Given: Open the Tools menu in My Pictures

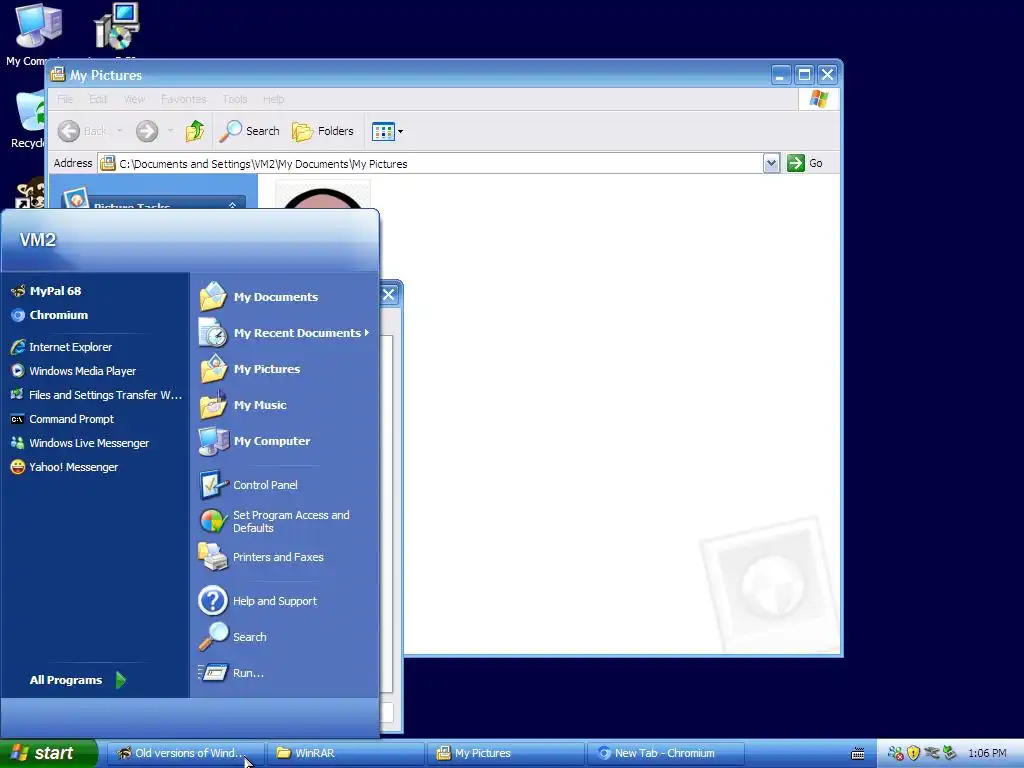Looking at the screenshot, I should pos(234,99).
